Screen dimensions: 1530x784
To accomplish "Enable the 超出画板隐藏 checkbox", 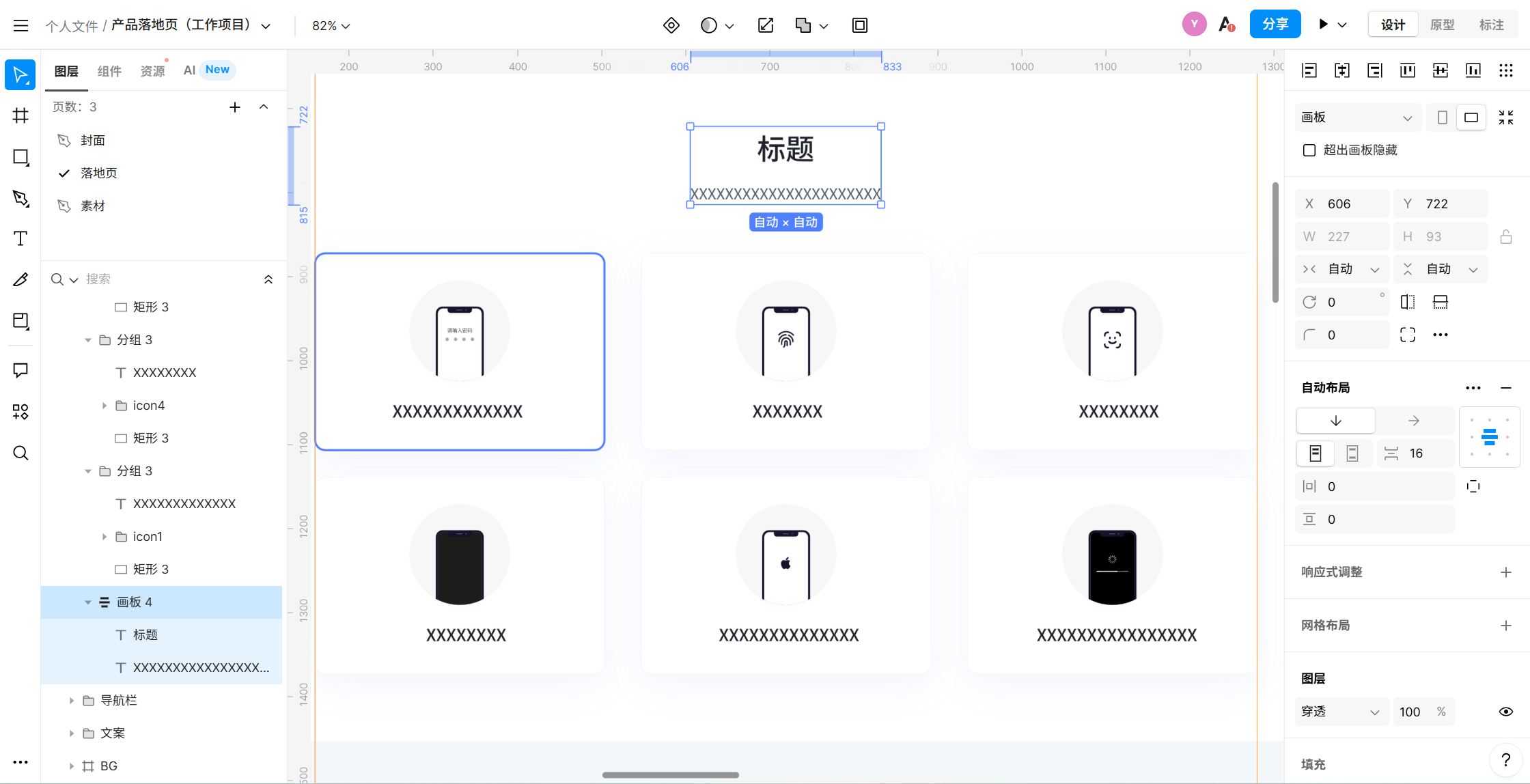I will pos(1309,150).
